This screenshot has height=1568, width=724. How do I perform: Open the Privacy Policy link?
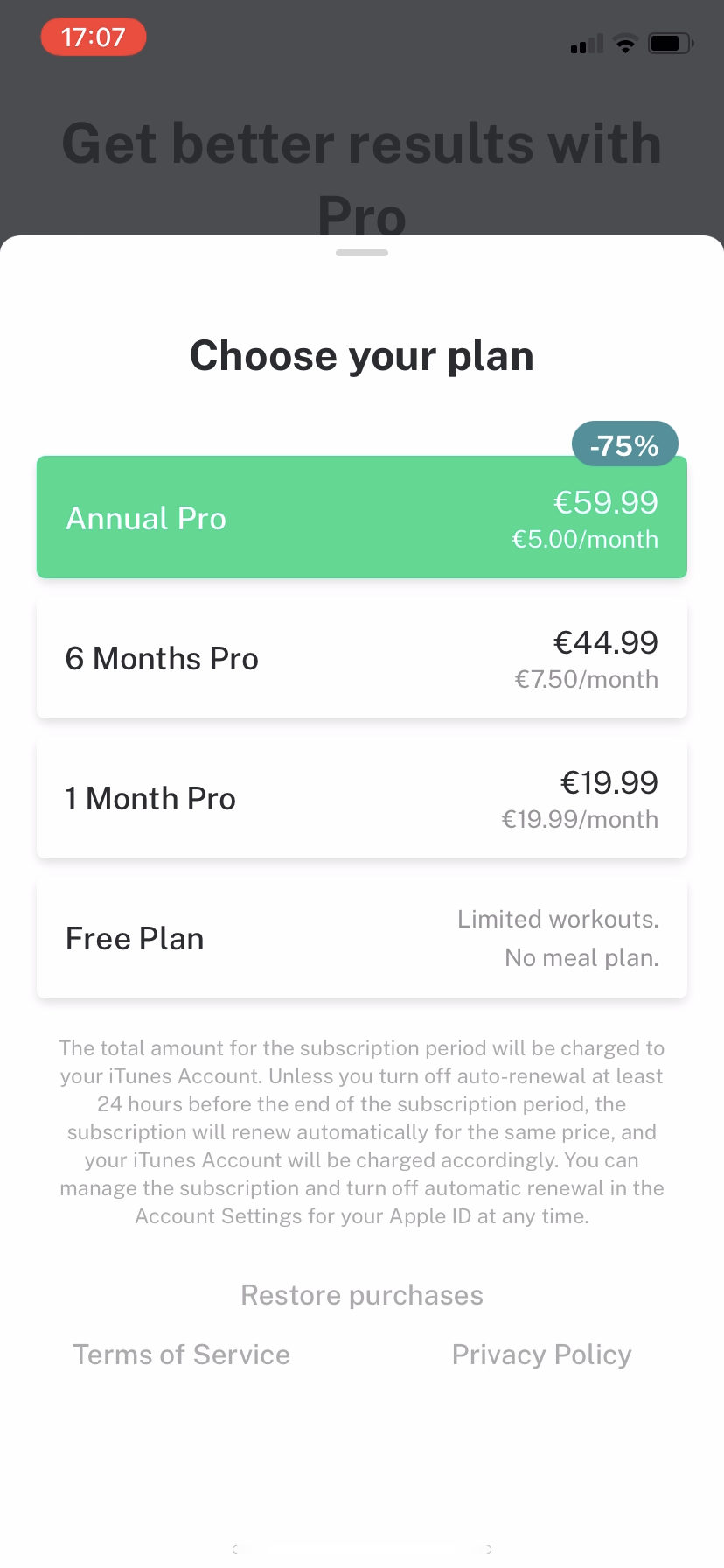pyautogui.click(x=541, y=1354)
